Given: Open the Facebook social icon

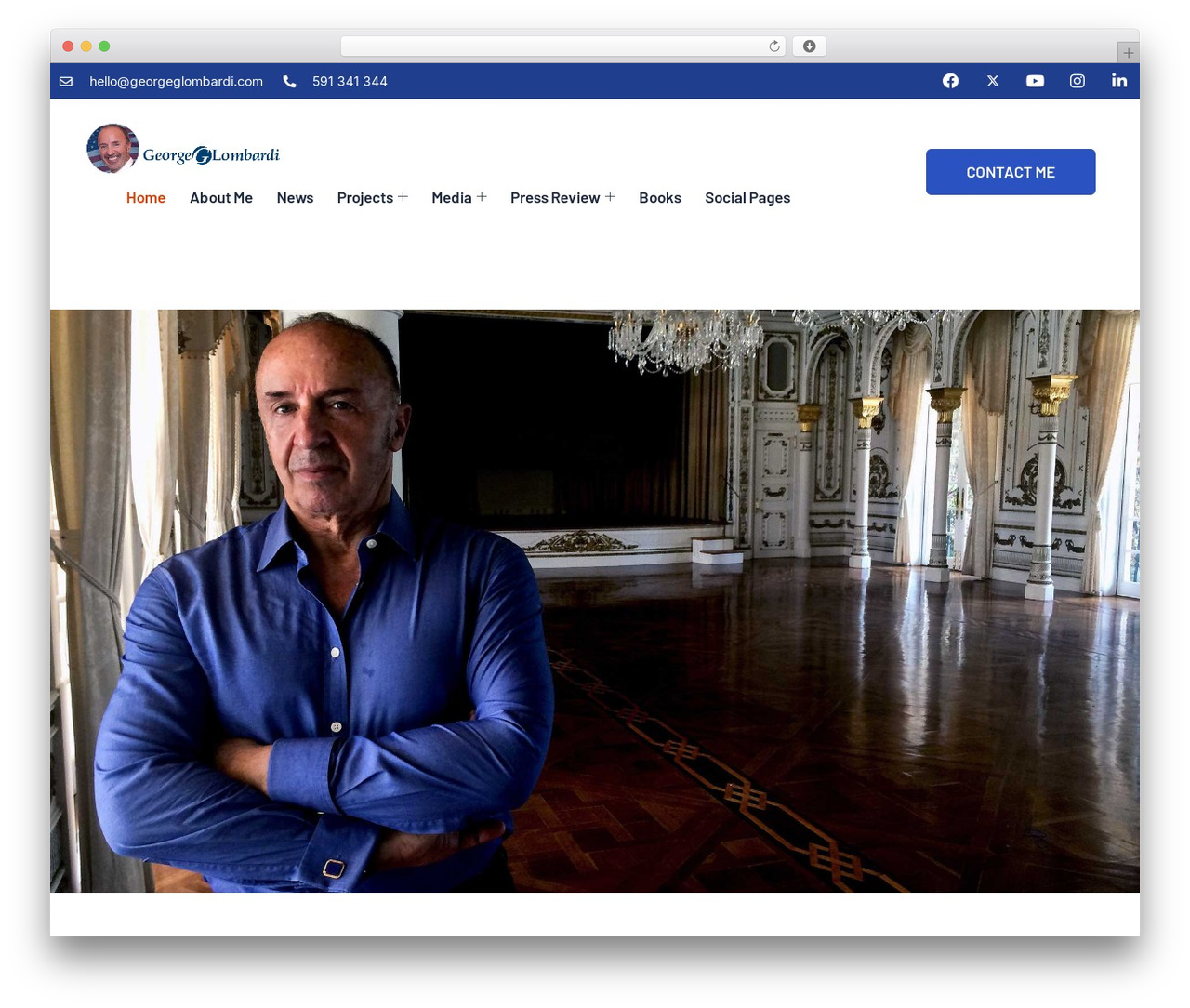Looking at the screenshot, I should coord(950,81).
